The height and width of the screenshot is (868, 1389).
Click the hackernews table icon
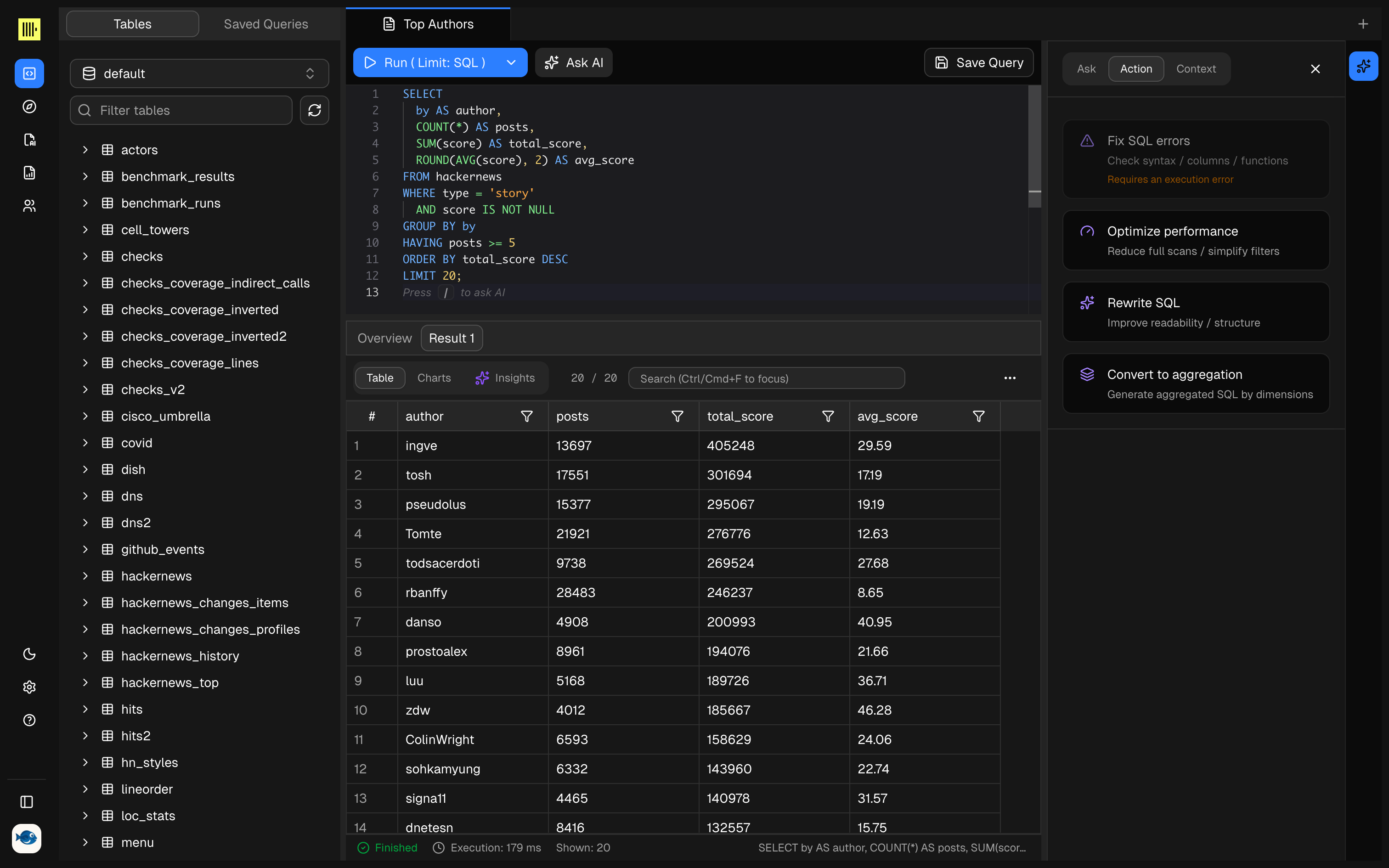tap(107, 576)
